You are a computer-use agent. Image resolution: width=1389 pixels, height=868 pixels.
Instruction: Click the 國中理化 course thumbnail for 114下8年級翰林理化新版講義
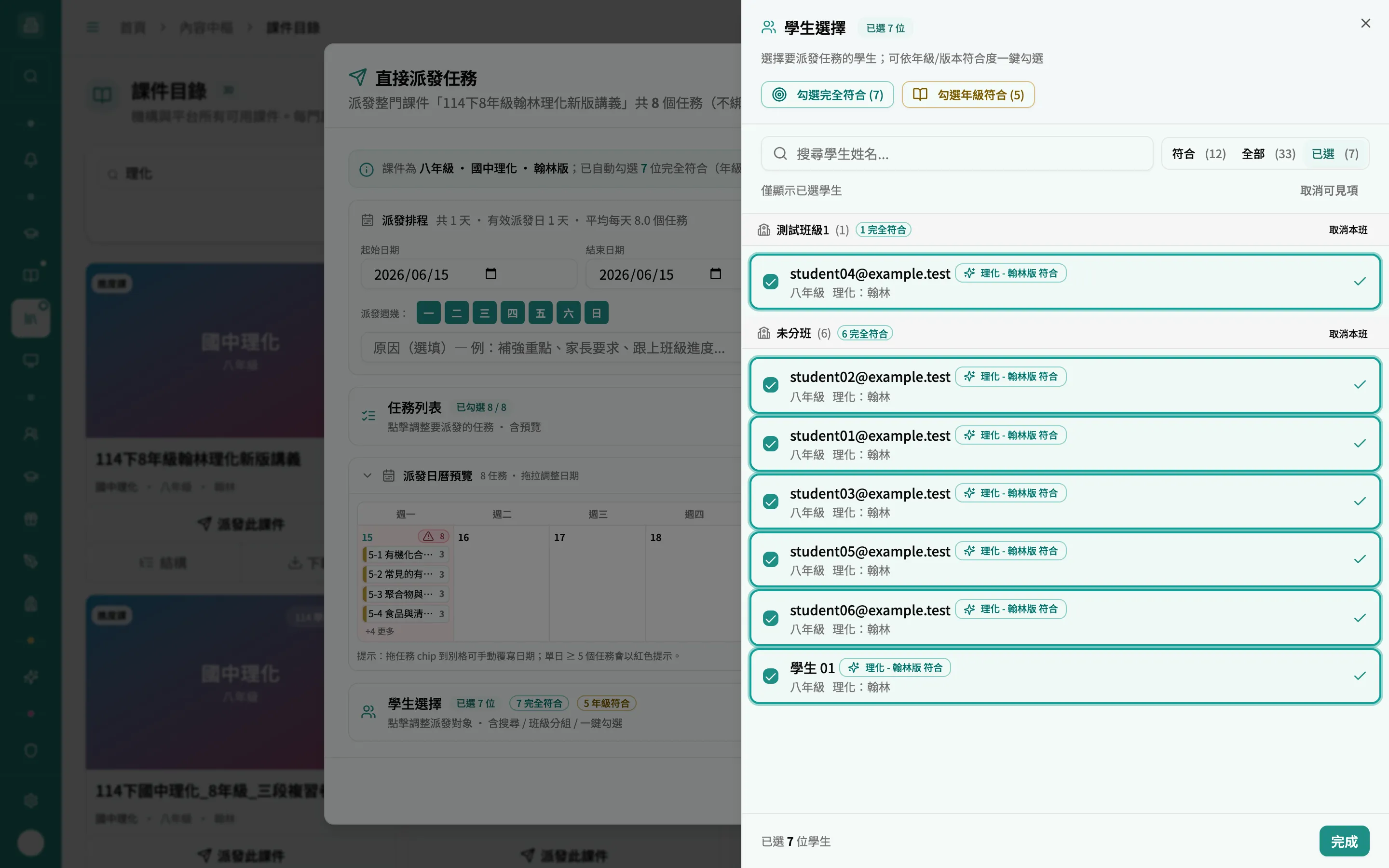click(205, 351)
